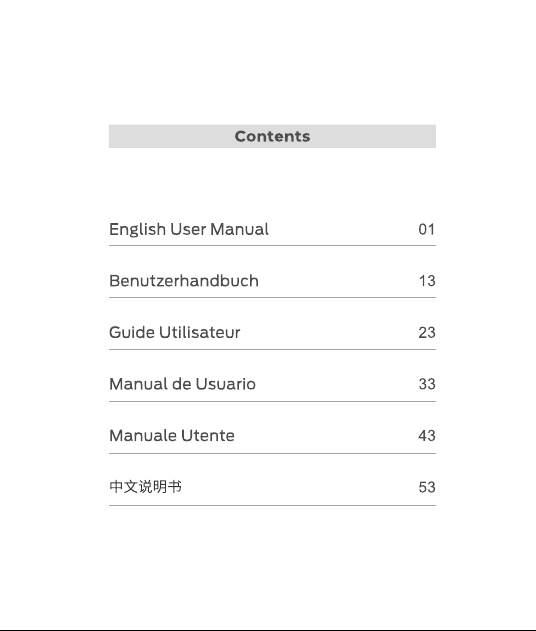Click the word Utente
This screenshot has width=536, height=631.
coord(208,435)
